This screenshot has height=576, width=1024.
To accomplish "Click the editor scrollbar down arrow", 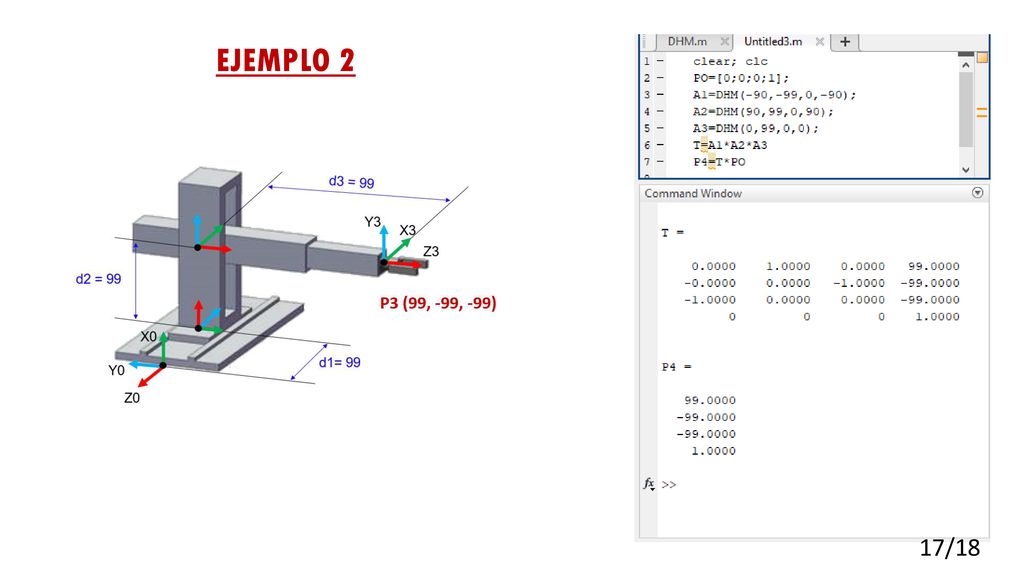I will tap(966, 170).
